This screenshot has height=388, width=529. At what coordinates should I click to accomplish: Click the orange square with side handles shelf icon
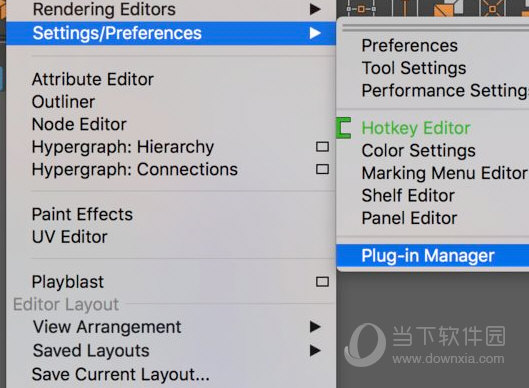361,8
